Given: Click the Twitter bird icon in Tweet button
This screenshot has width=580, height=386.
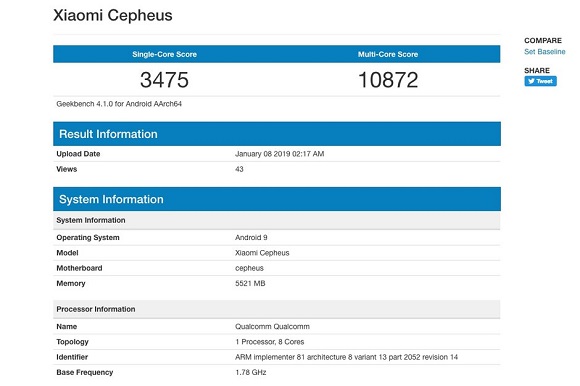Looking at the screenshot, I should tap(531, 81).
